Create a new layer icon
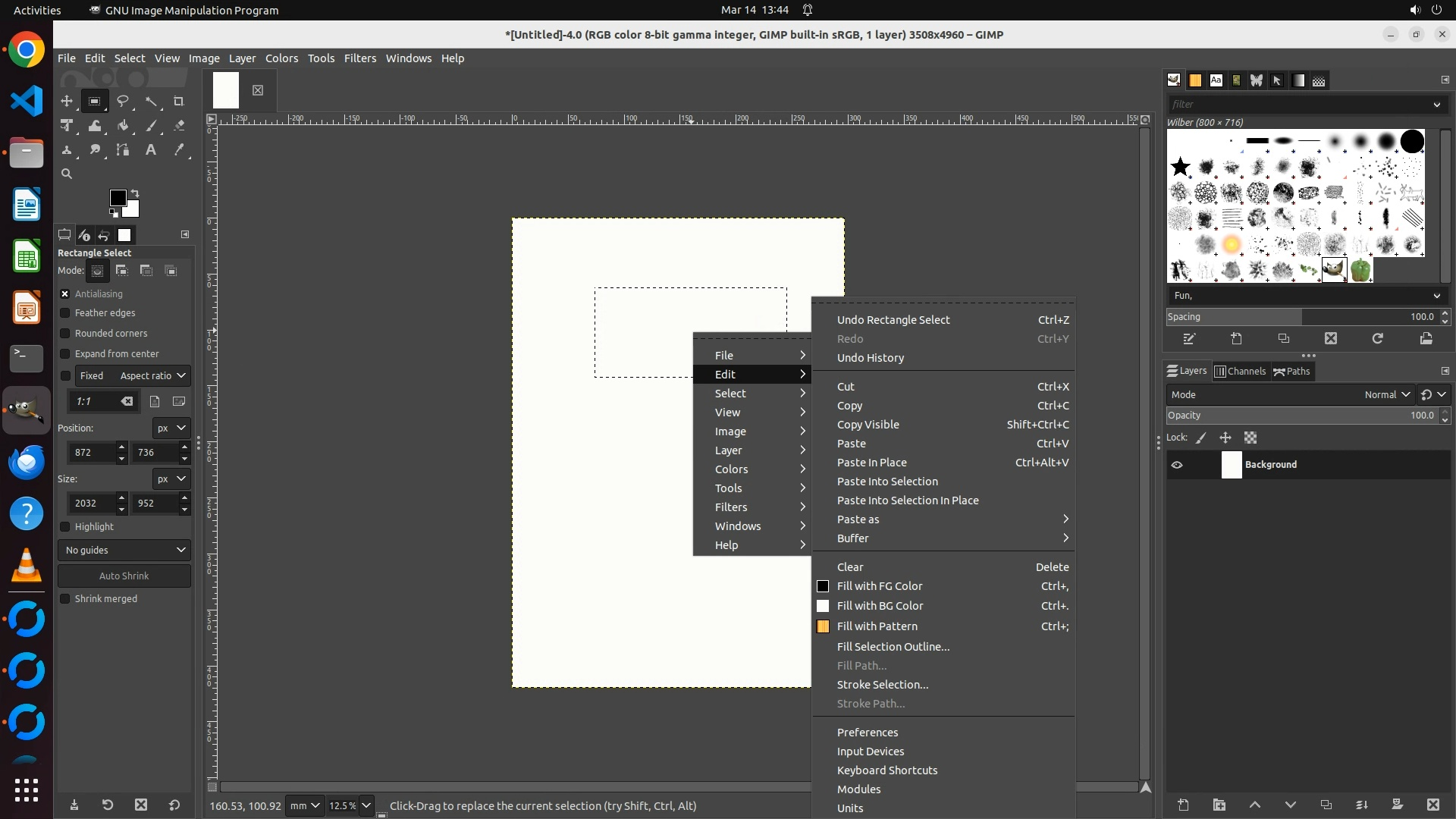The width and height of the screenshot is (1456, 819). click(1183, 805)
